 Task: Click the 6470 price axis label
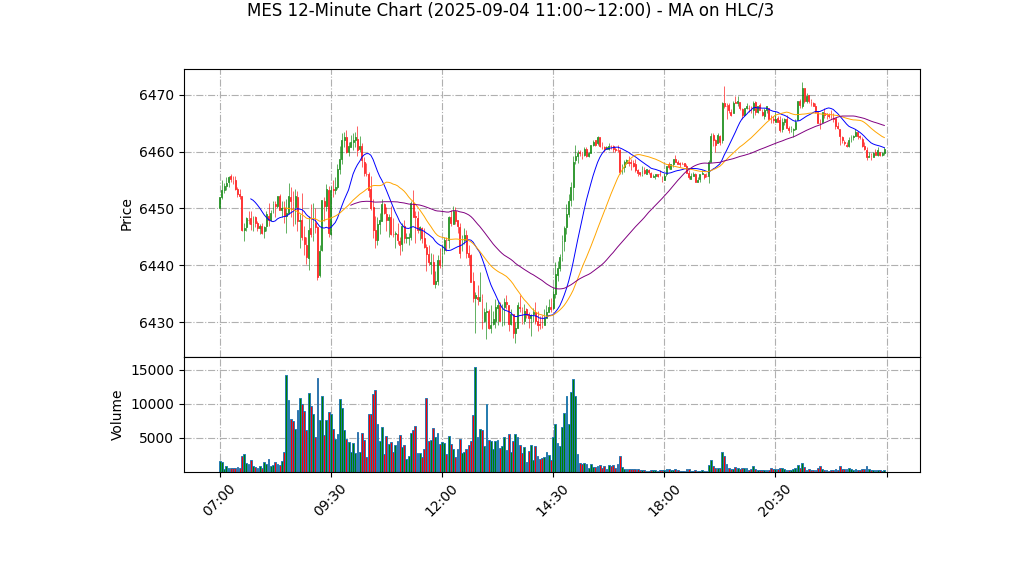click(x=156, y=96)
